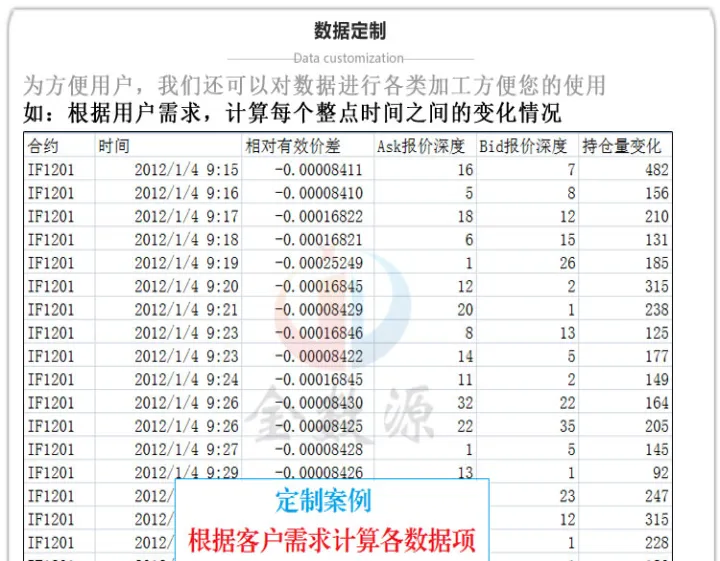Image resolution: width=720 pixels, height=561 pixels.
Task: Click position change value 125
Action: point(657,333)
